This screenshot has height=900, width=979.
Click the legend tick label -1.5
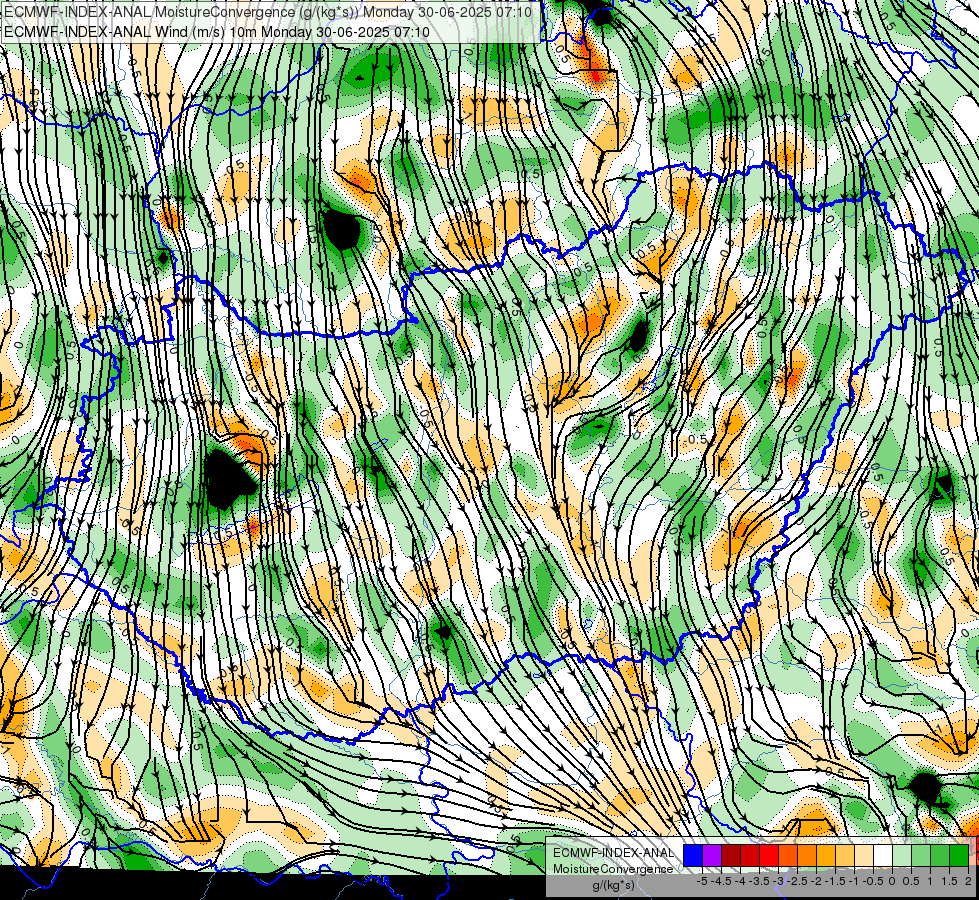pos(835,881)
